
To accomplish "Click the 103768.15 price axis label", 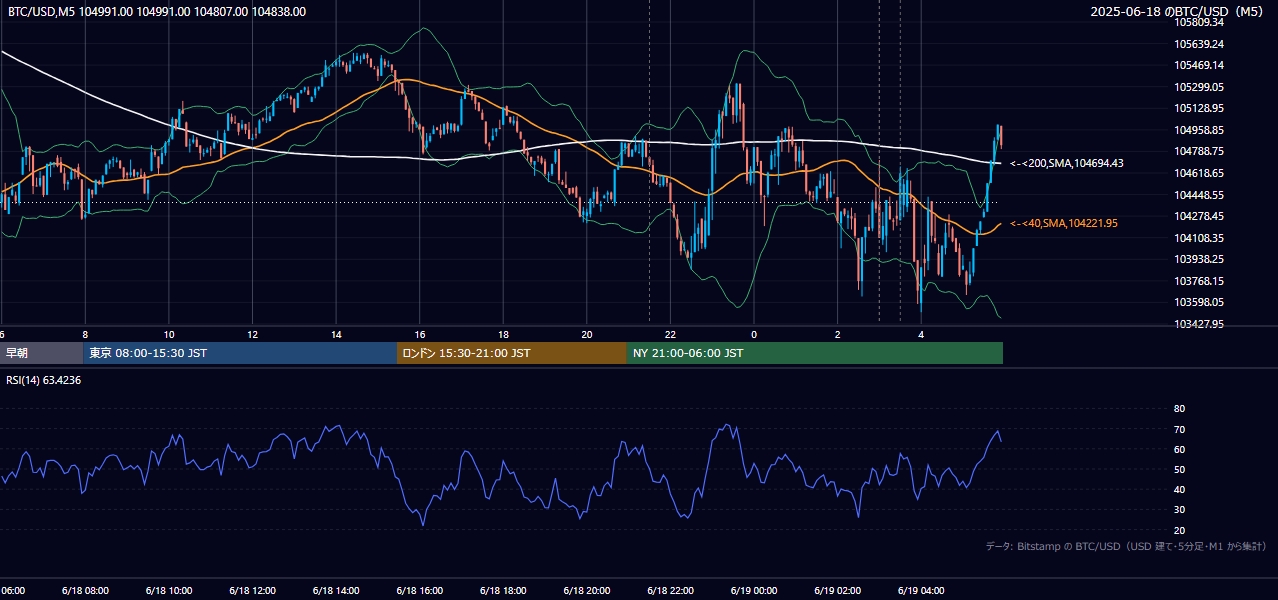I will click(x=1200, y=281).
